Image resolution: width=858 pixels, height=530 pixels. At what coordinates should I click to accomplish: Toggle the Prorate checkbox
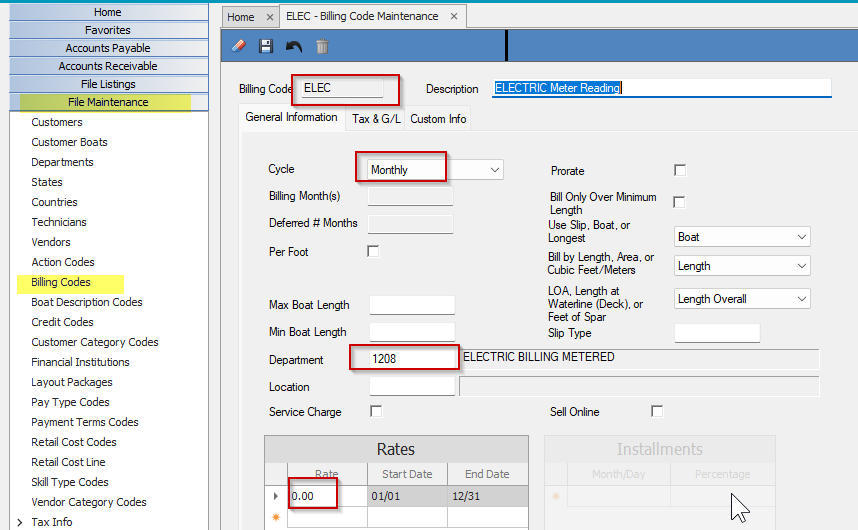tap(680, 171)
